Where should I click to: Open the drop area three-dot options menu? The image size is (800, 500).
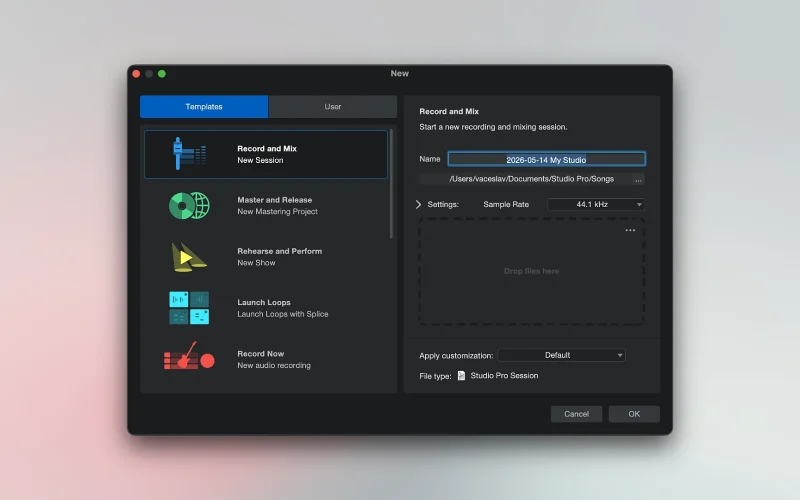(x=630, y=231)
